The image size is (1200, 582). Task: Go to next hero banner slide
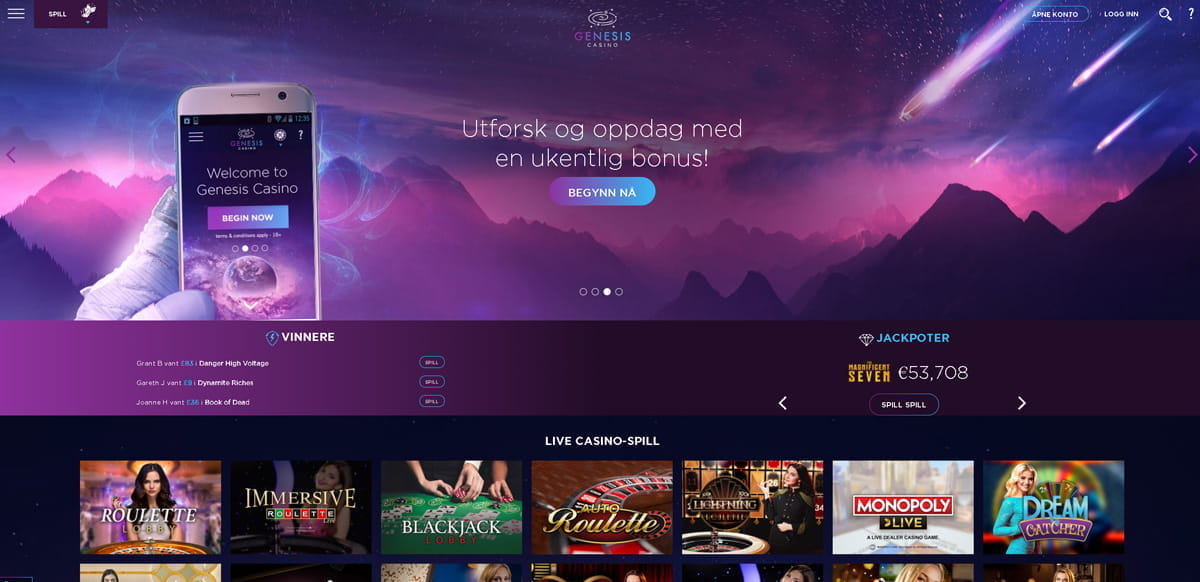1191,155
